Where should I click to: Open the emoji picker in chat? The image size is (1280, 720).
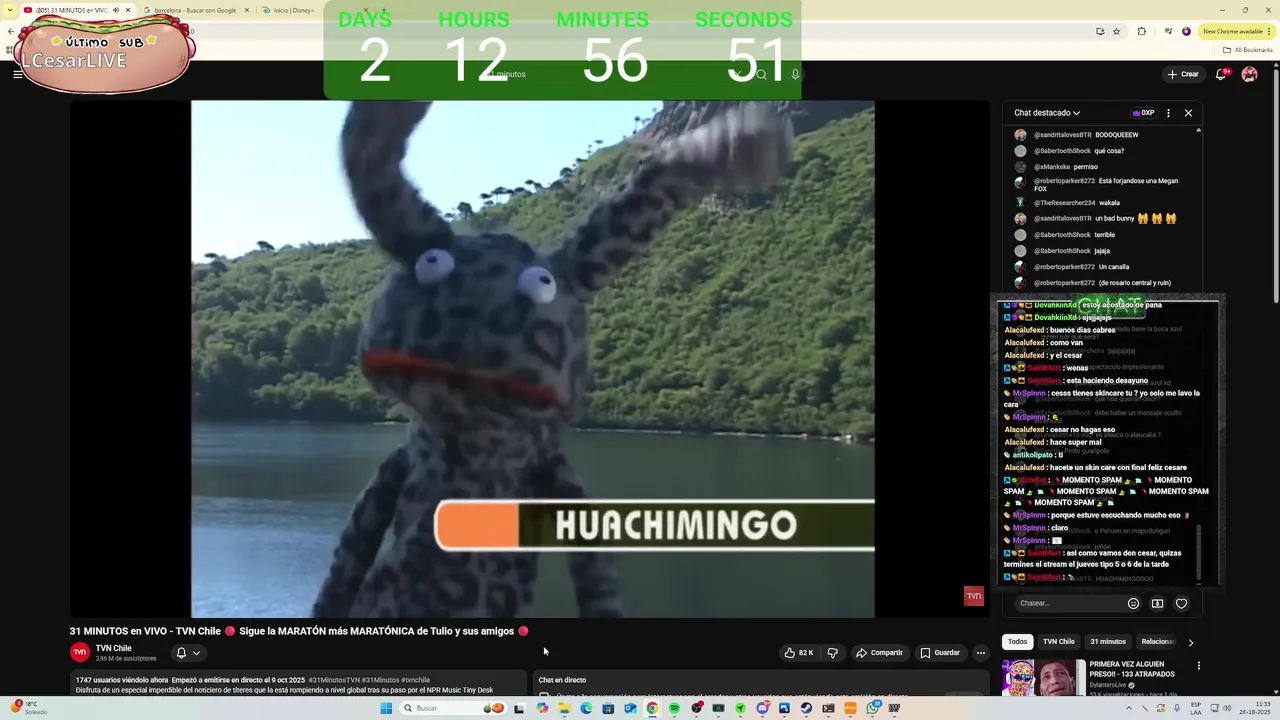coord(1133,603)
